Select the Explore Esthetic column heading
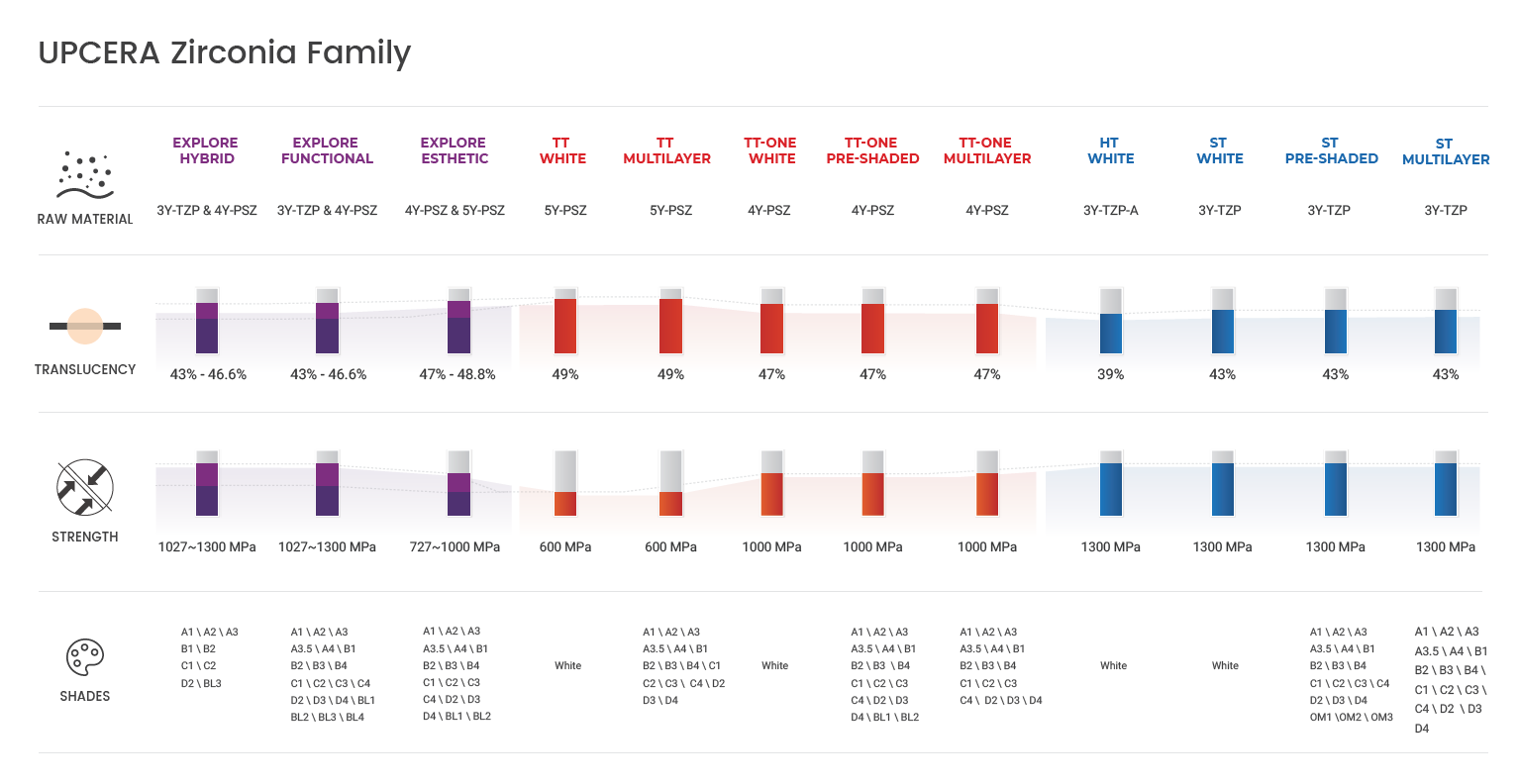1519x784 pixels. tap(455, 150)
